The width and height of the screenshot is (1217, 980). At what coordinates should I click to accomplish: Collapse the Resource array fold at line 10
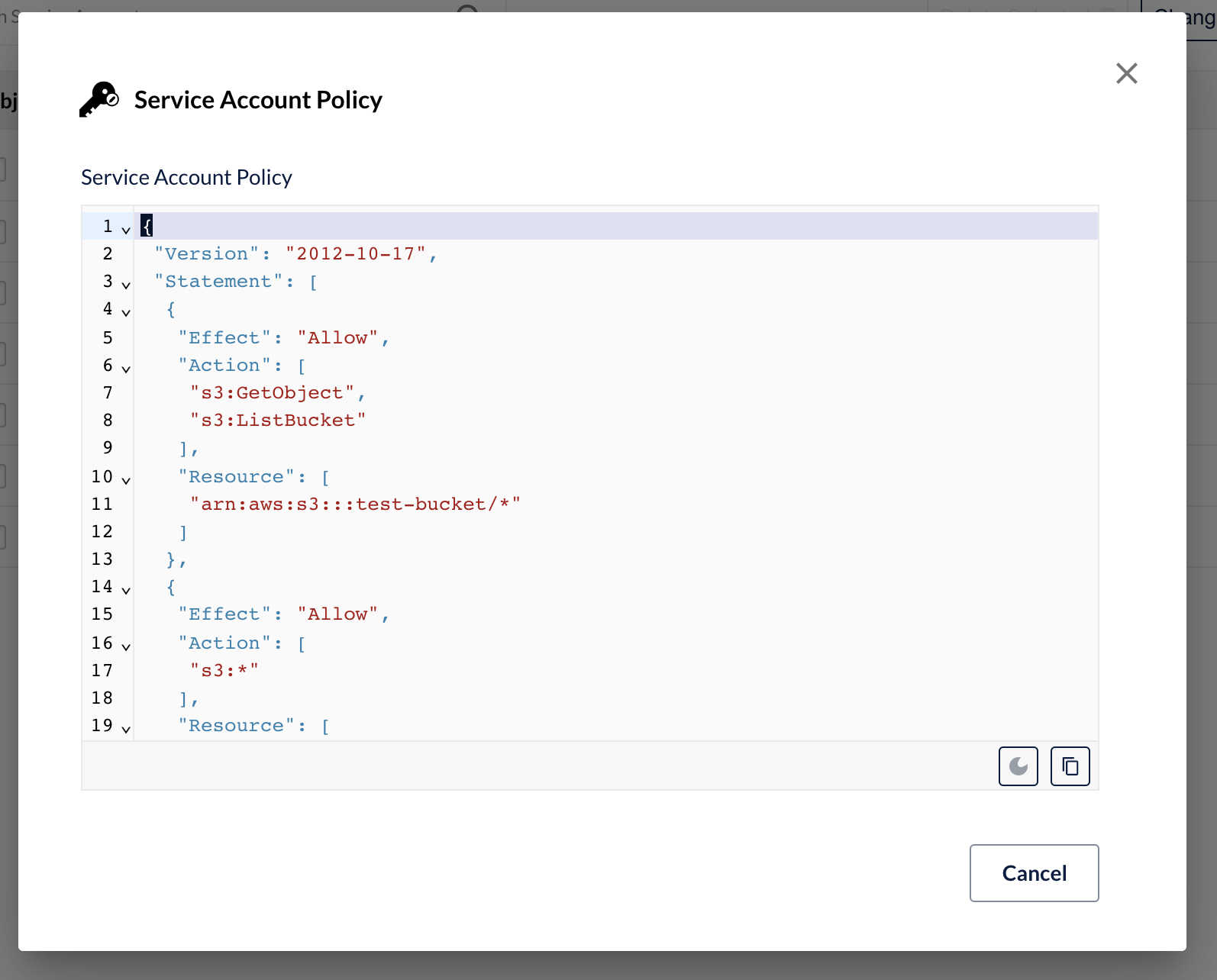coord(126,479)
